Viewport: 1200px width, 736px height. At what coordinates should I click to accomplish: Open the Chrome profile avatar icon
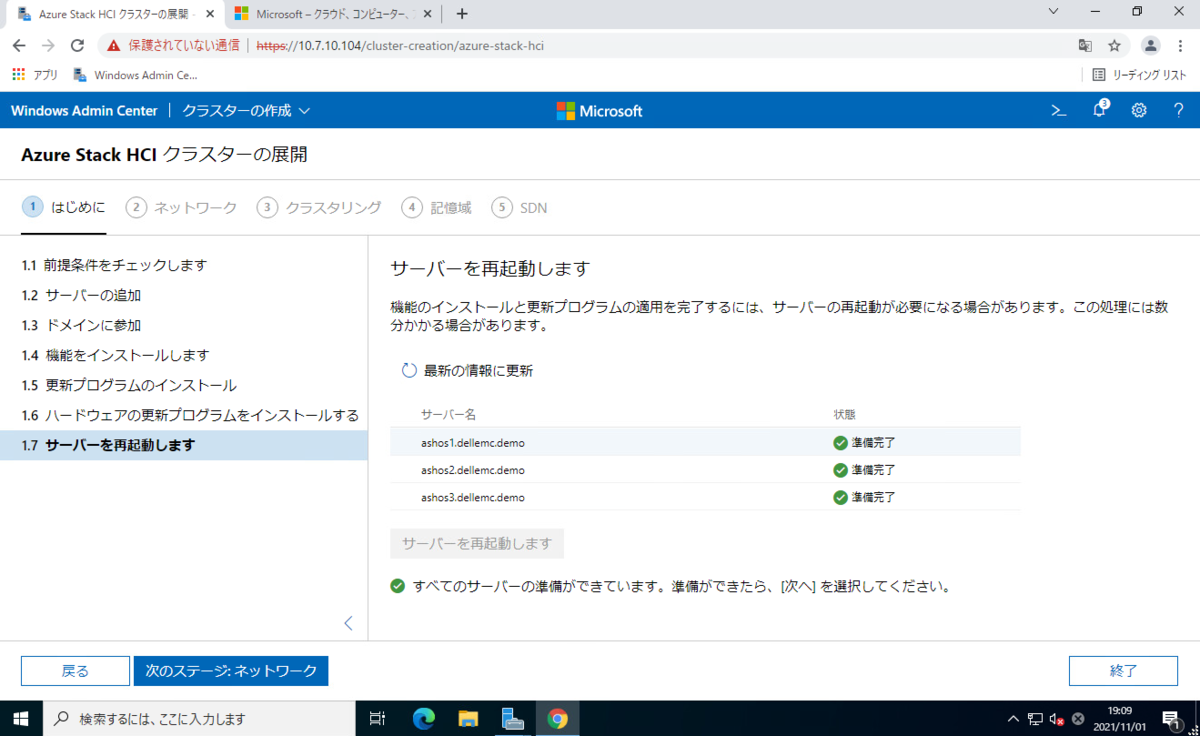[1151, 46]
